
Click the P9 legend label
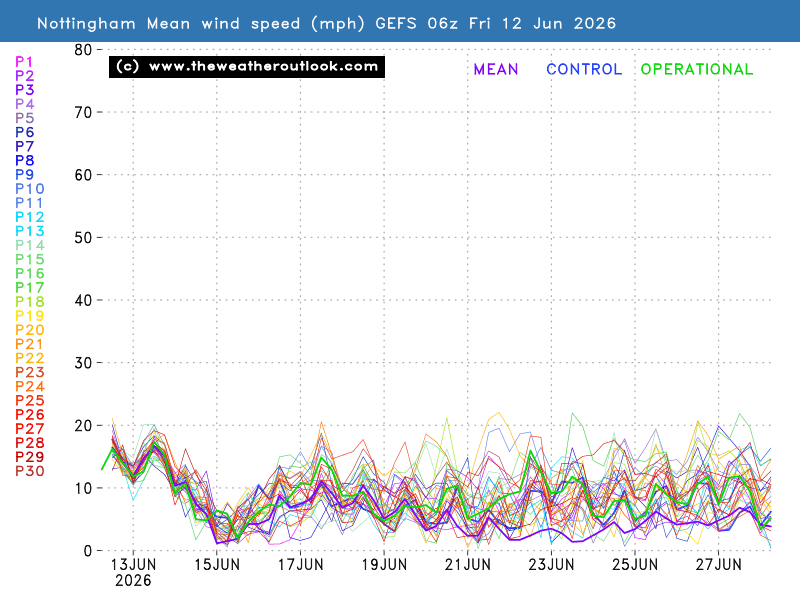click(x=24, y=174)
